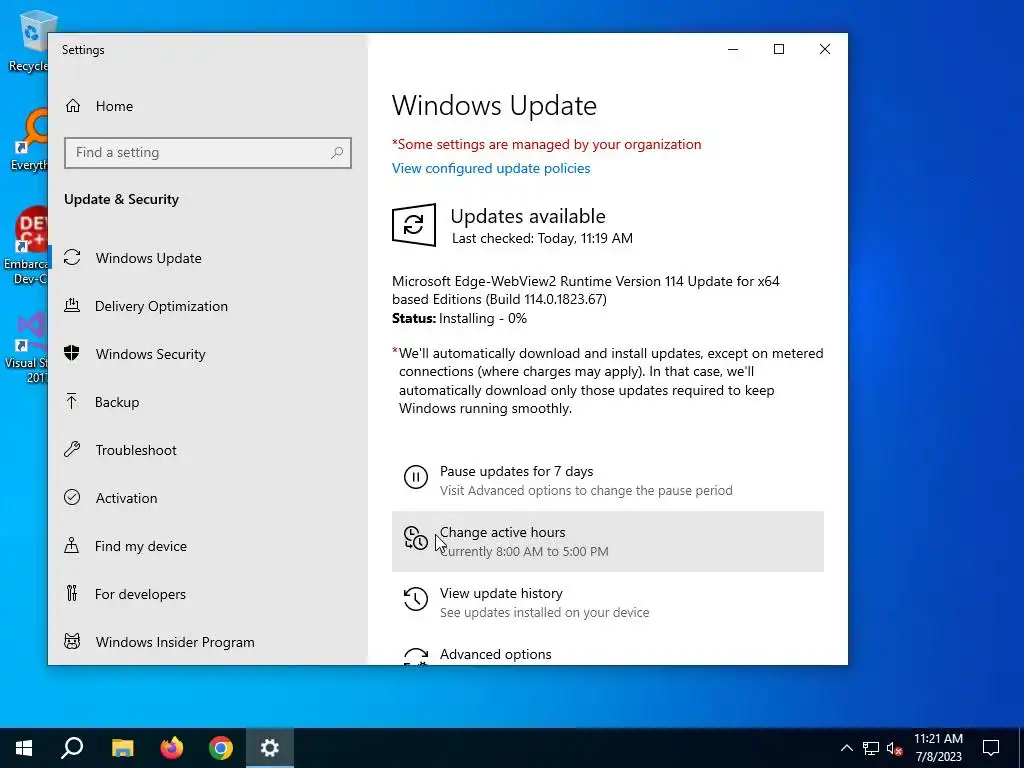Image resolution: width=1024 pixels, height=768 pixels.
Task: Click the Windows Update sync icon in sidebar
Action: [x=72, y=258]
